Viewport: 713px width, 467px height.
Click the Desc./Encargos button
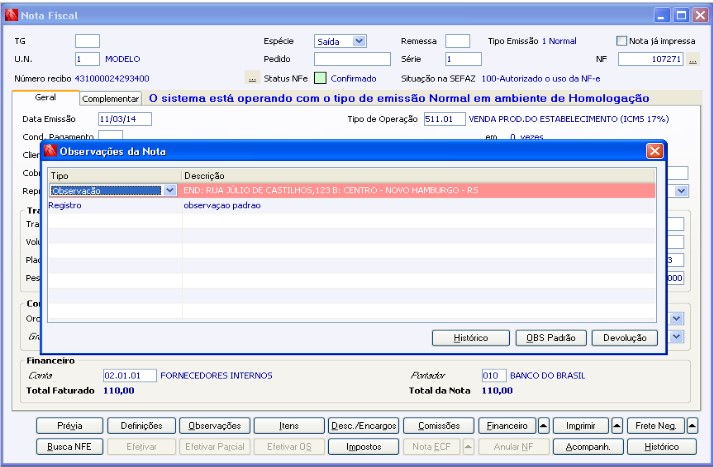(363, 426)
